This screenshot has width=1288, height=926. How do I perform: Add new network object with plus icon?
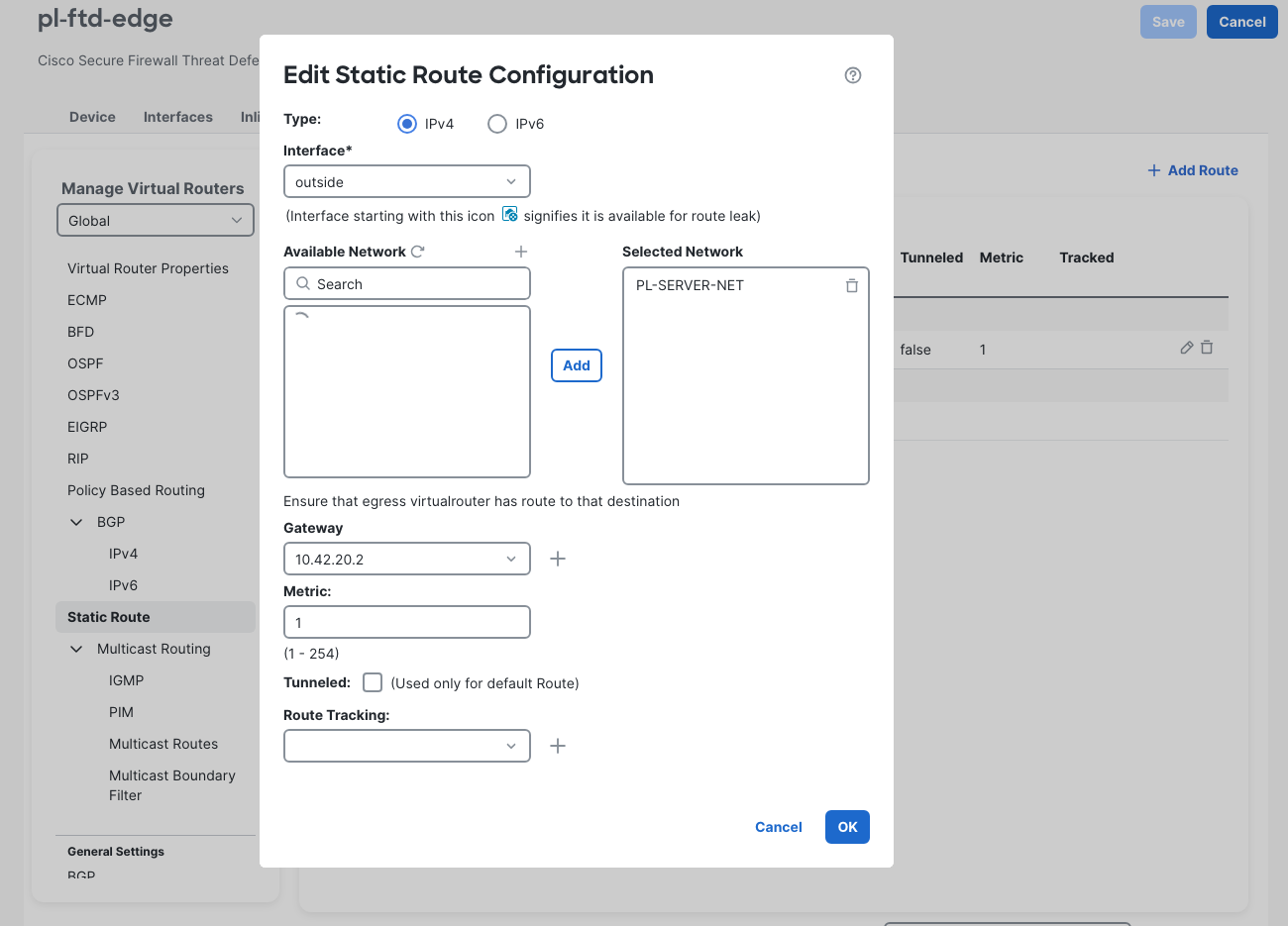[x=521, y=252]
